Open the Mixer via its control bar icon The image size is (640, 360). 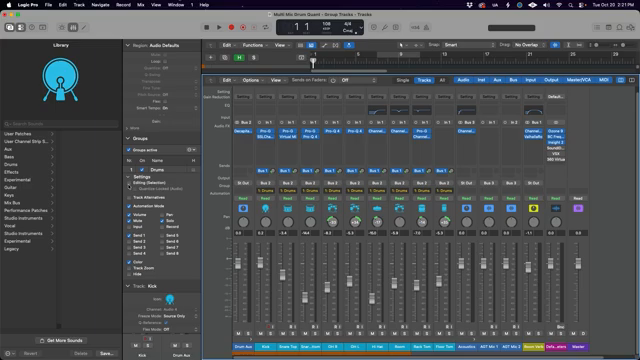73,27
